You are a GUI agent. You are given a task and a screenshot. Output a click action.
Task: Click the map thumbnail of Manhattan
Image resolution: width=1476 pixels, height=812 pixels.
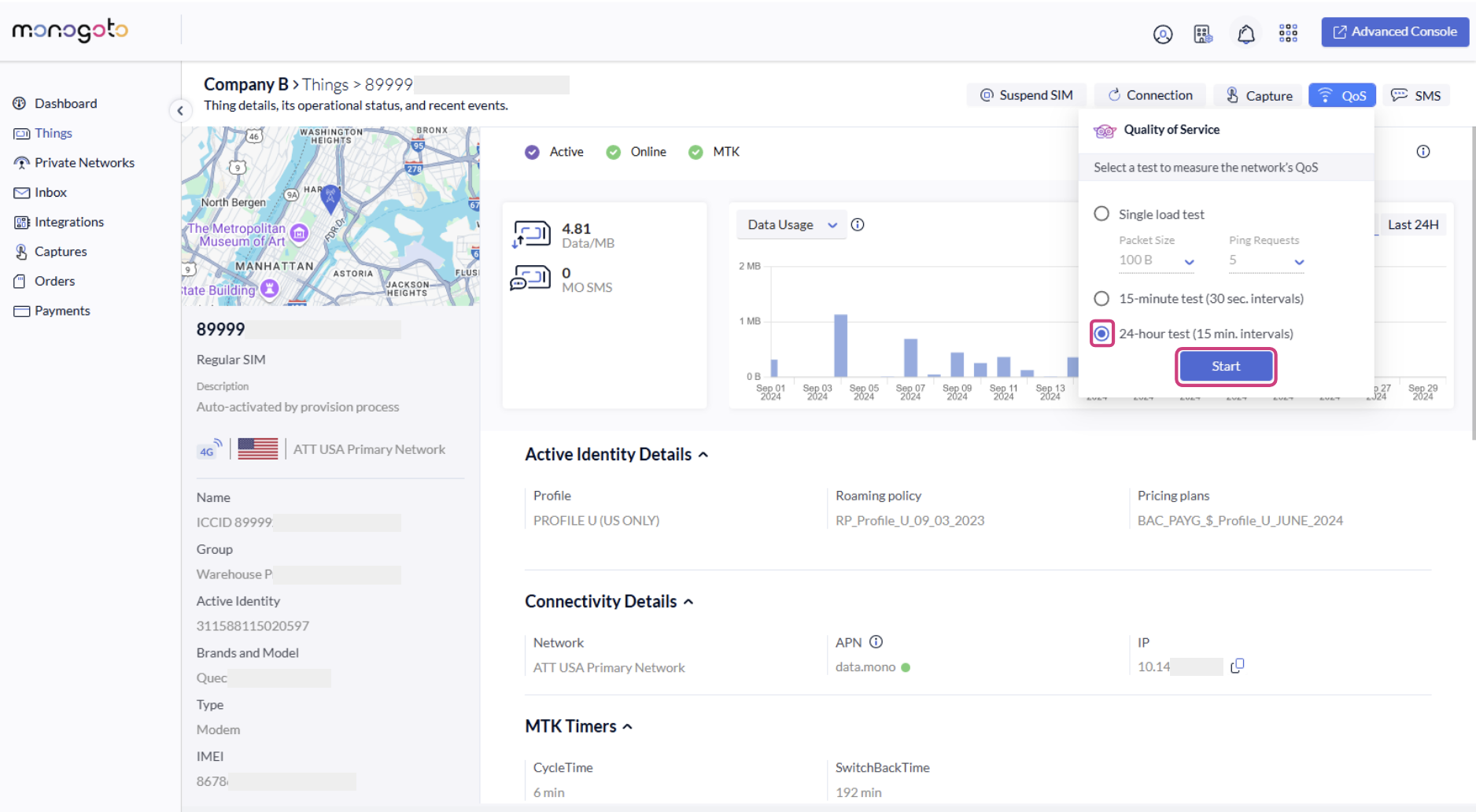(x=330, y=216)
